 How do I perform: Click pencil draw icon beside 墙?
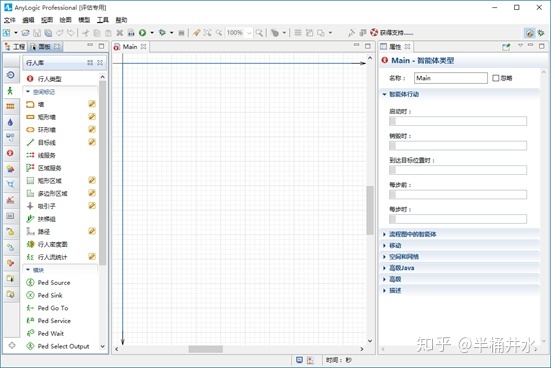[x=92, y=104]
